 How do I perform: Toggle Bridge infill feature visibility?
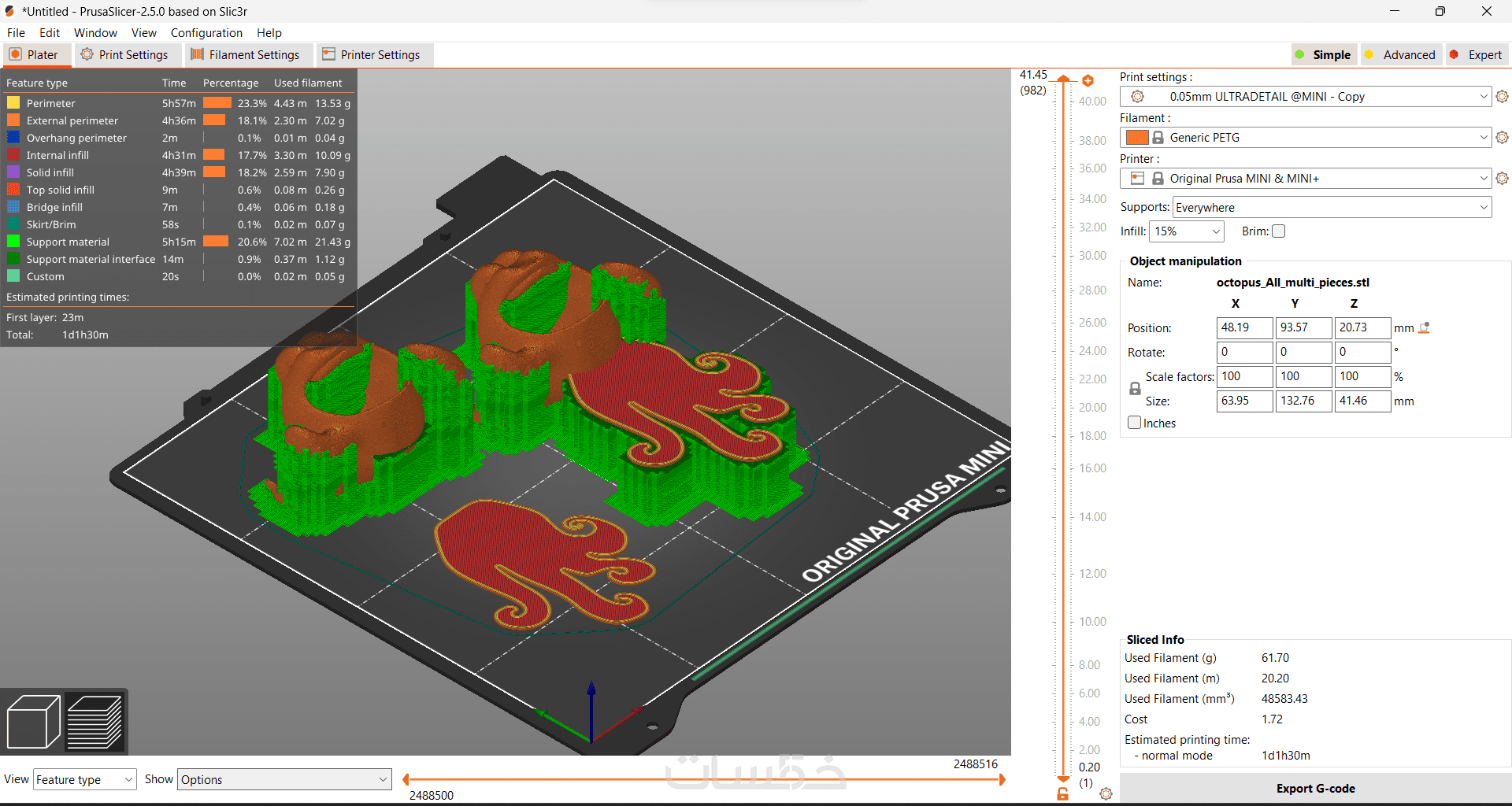click(x=13, y=207)
